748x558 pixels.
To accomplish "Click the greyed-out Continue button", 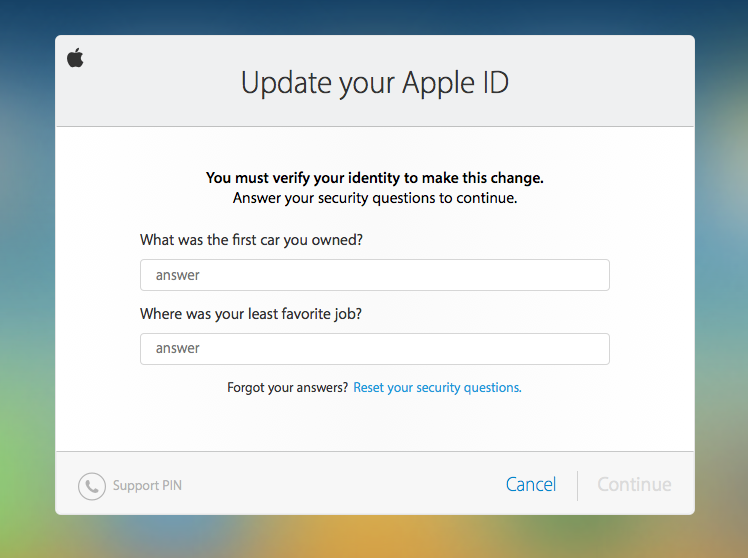I will [634, 485].
